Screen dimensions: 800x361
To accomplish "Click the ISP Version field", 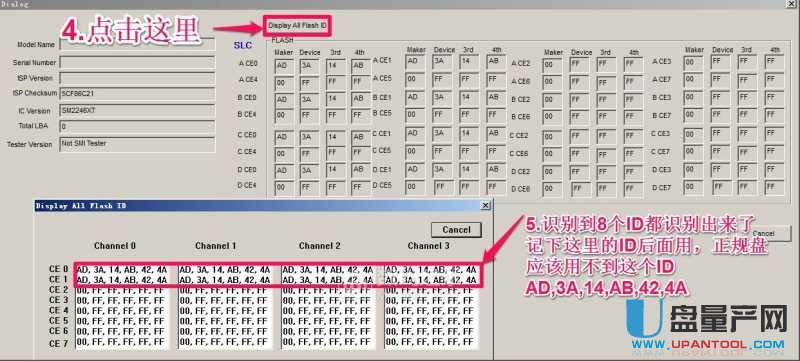I will 137,78.
